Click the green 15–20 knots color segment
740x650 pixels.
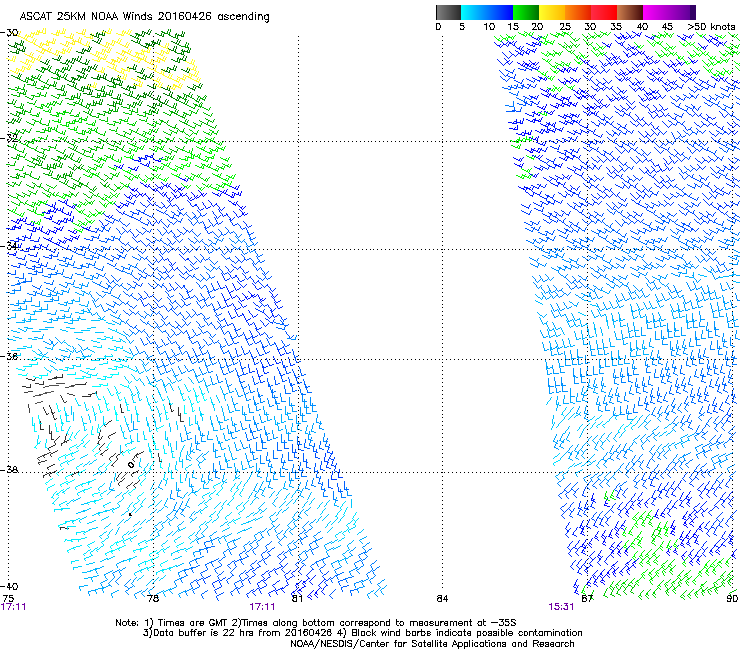(x=526, y=12)
